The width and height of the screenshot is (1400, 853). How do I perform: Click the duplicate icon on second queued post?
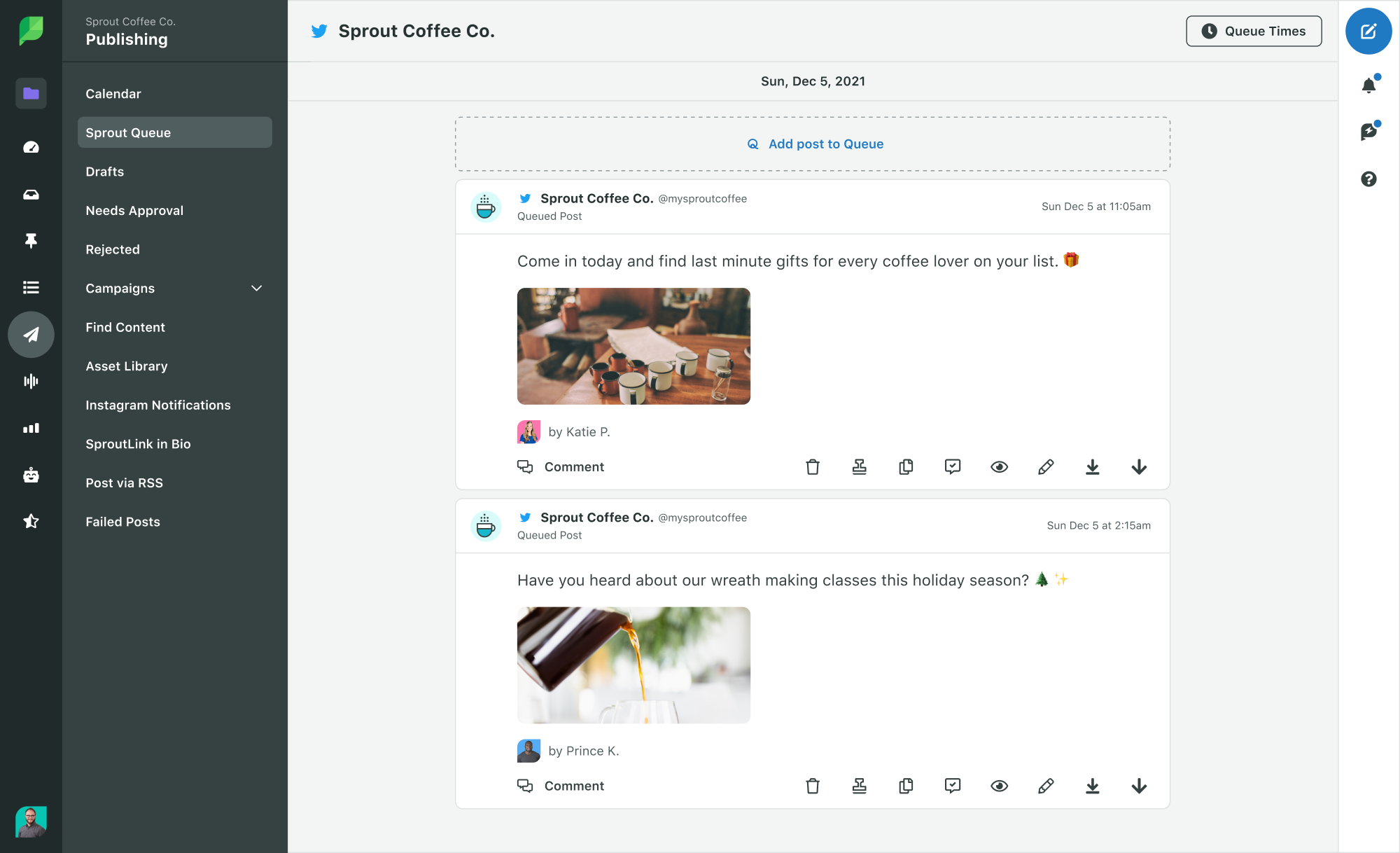click(x=906, y=785)
